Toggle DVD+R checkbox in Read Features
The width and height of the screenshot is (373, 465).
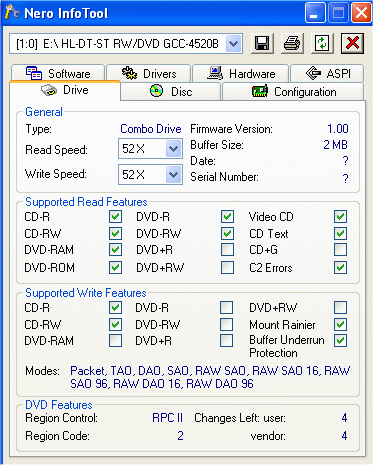227,249
